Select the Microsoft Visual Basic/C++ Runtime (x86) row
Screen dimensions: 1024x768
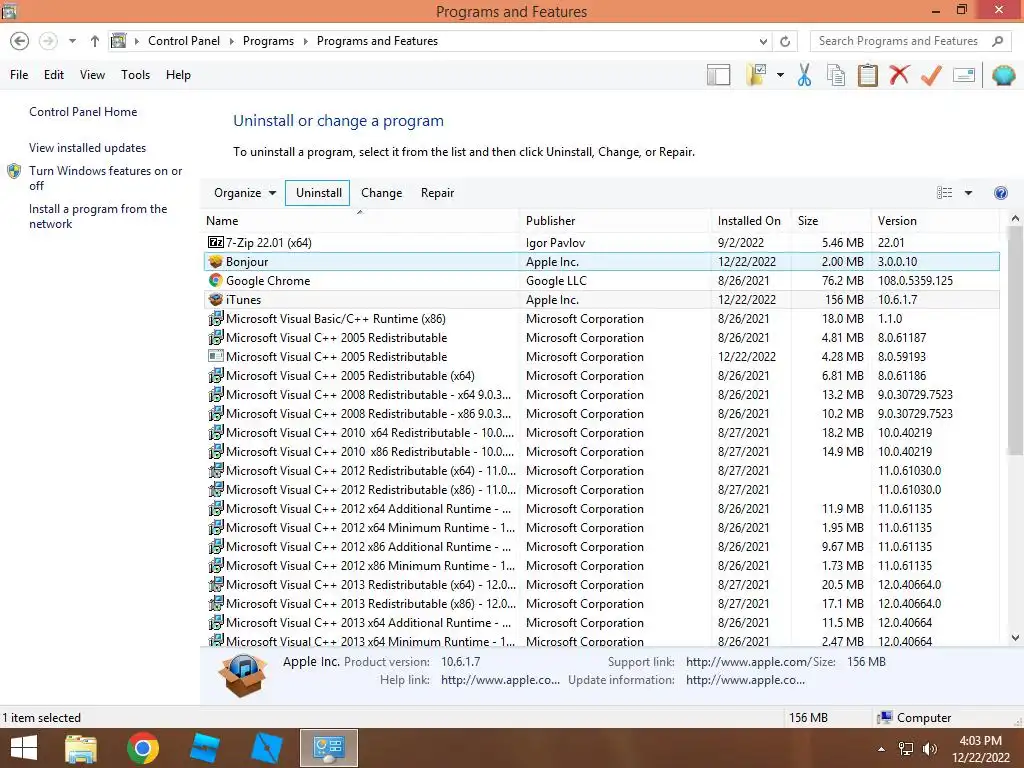(x=601, y=319)
